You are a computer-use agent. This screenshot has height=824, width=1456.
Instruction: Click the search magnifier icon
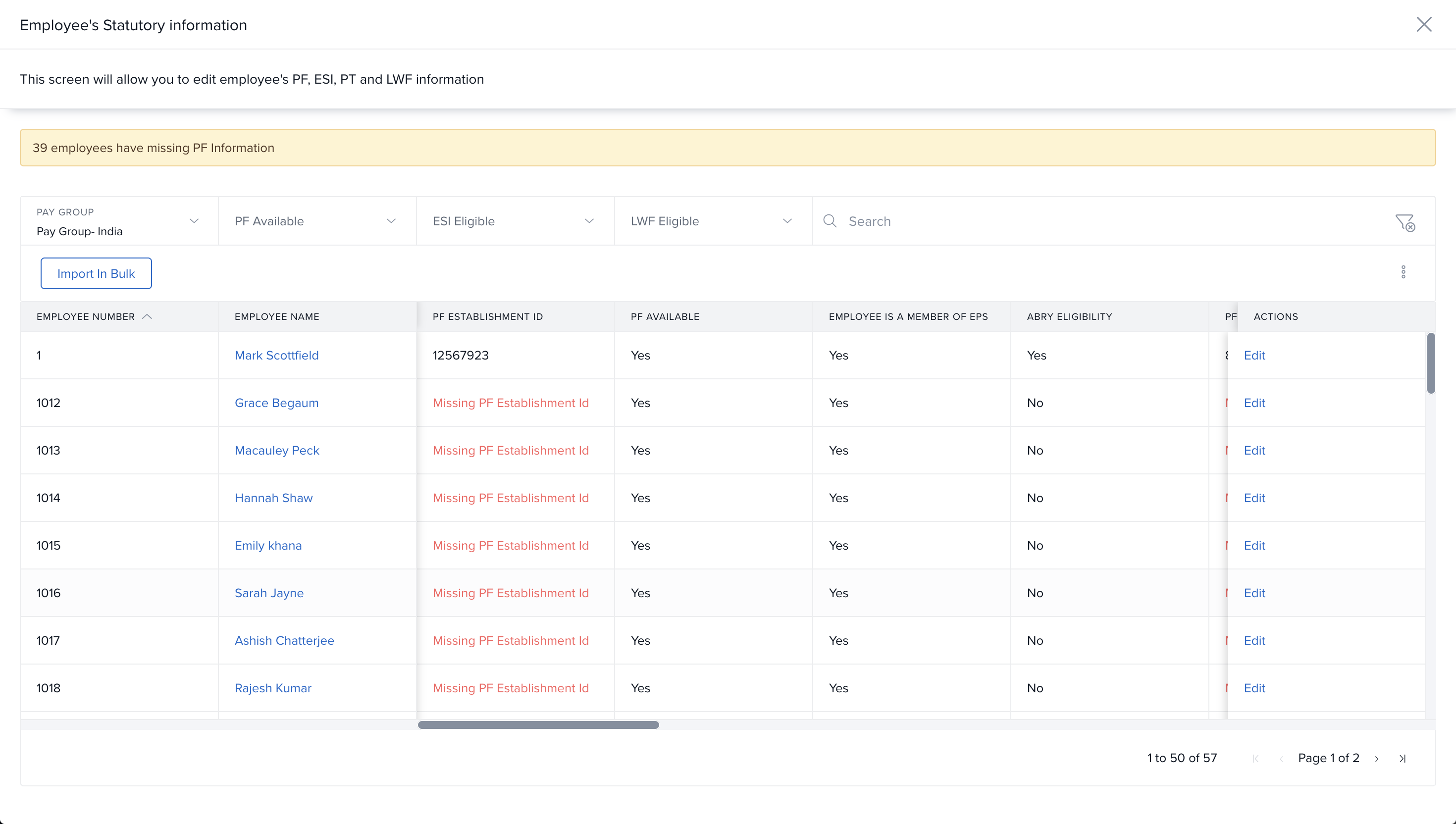(x=830, y=221)
